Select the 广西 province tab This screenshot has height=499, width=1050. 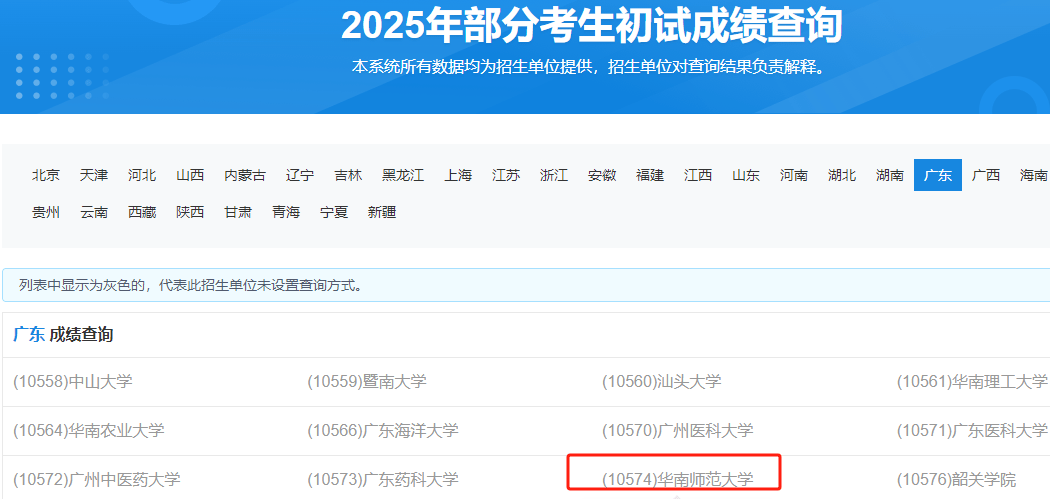click(x=986, y=175)
